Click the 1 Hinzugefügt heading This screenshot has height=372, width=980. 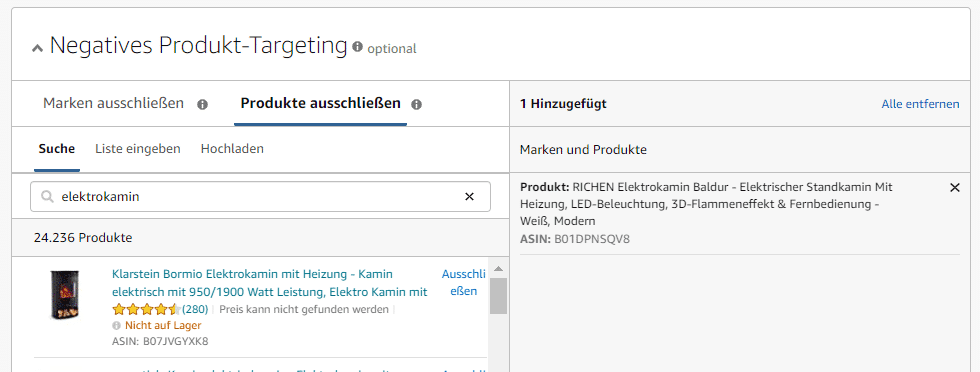[x=563, y=104]
